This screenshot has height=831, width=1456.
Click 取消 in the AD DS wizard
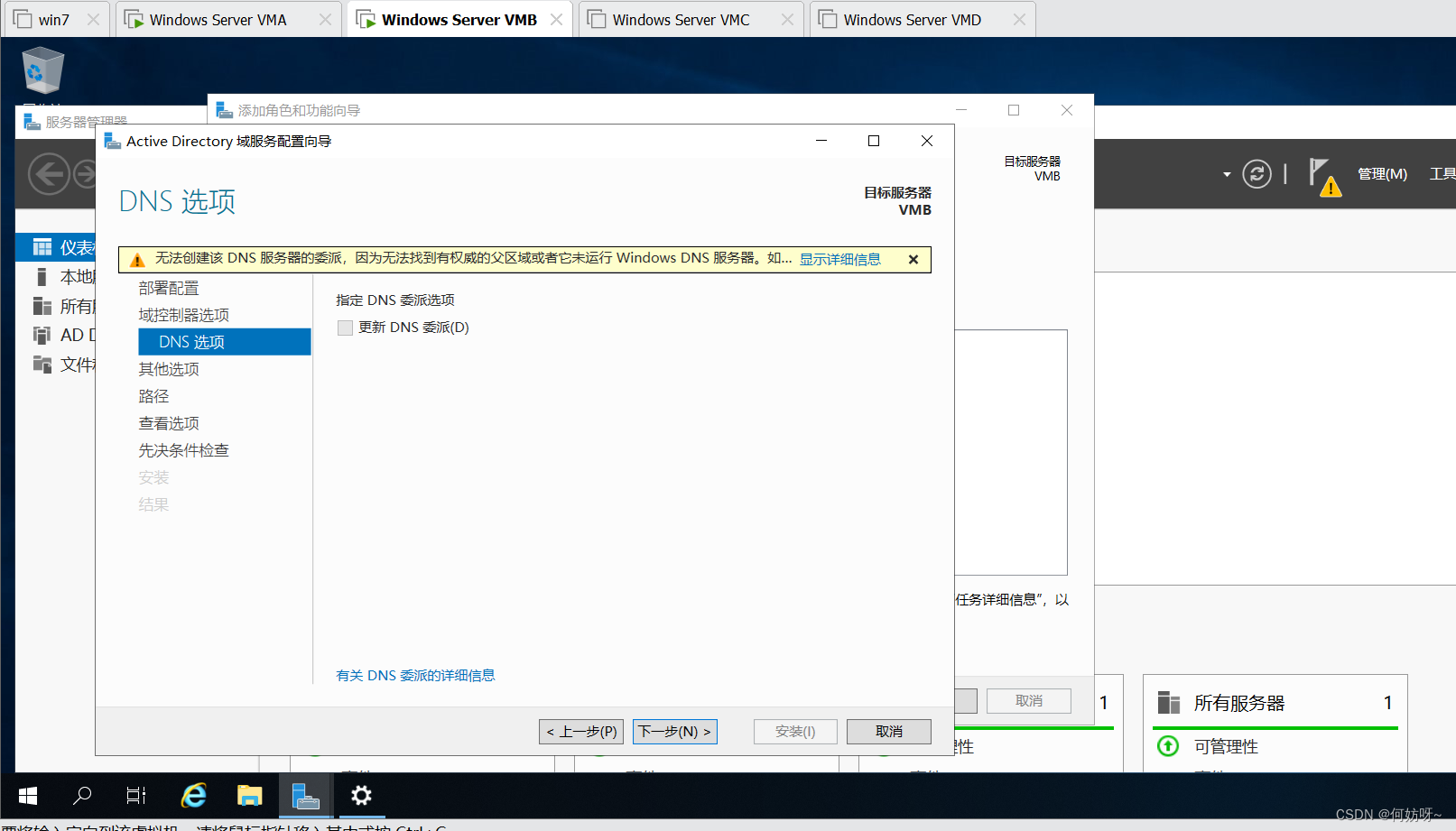[x=889, y=732]
